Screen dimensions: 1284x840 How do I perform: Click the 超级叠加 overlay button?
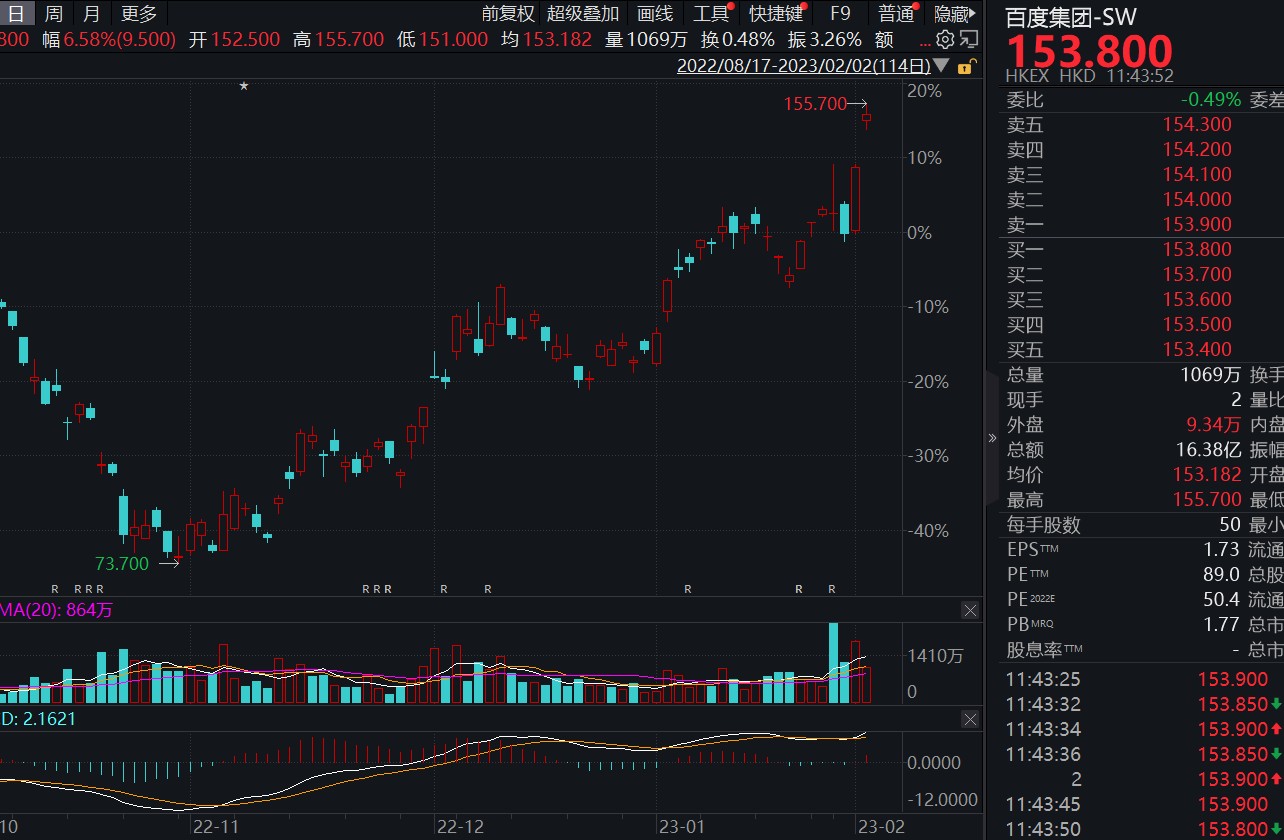[x=583, y=14]
